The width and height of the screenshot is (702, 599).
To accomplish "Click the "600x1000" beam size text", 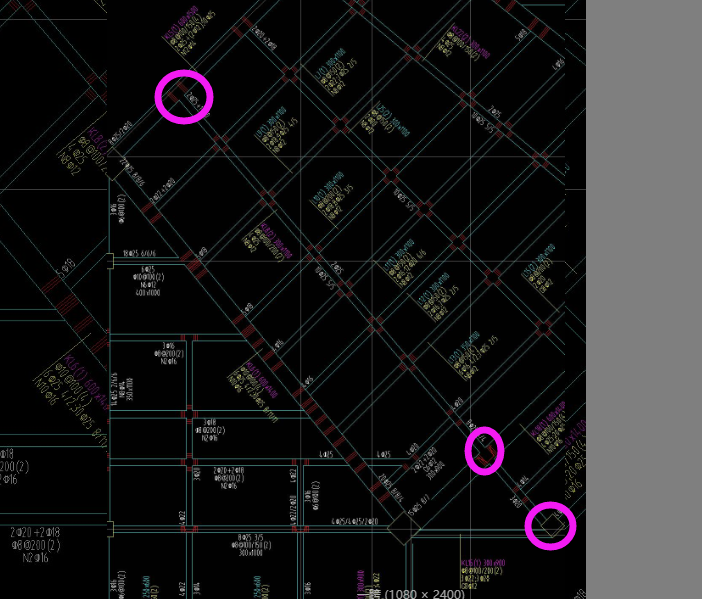I will pyautogui.click(x=148, y=292).
